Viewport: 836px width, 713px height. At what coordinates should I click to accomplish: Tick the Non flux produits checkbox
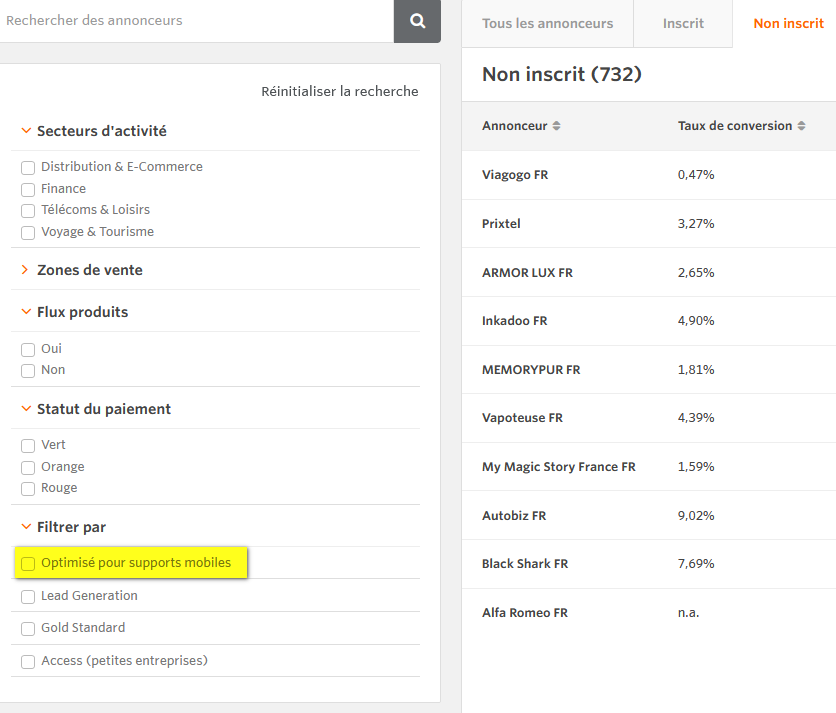(28, 371)
